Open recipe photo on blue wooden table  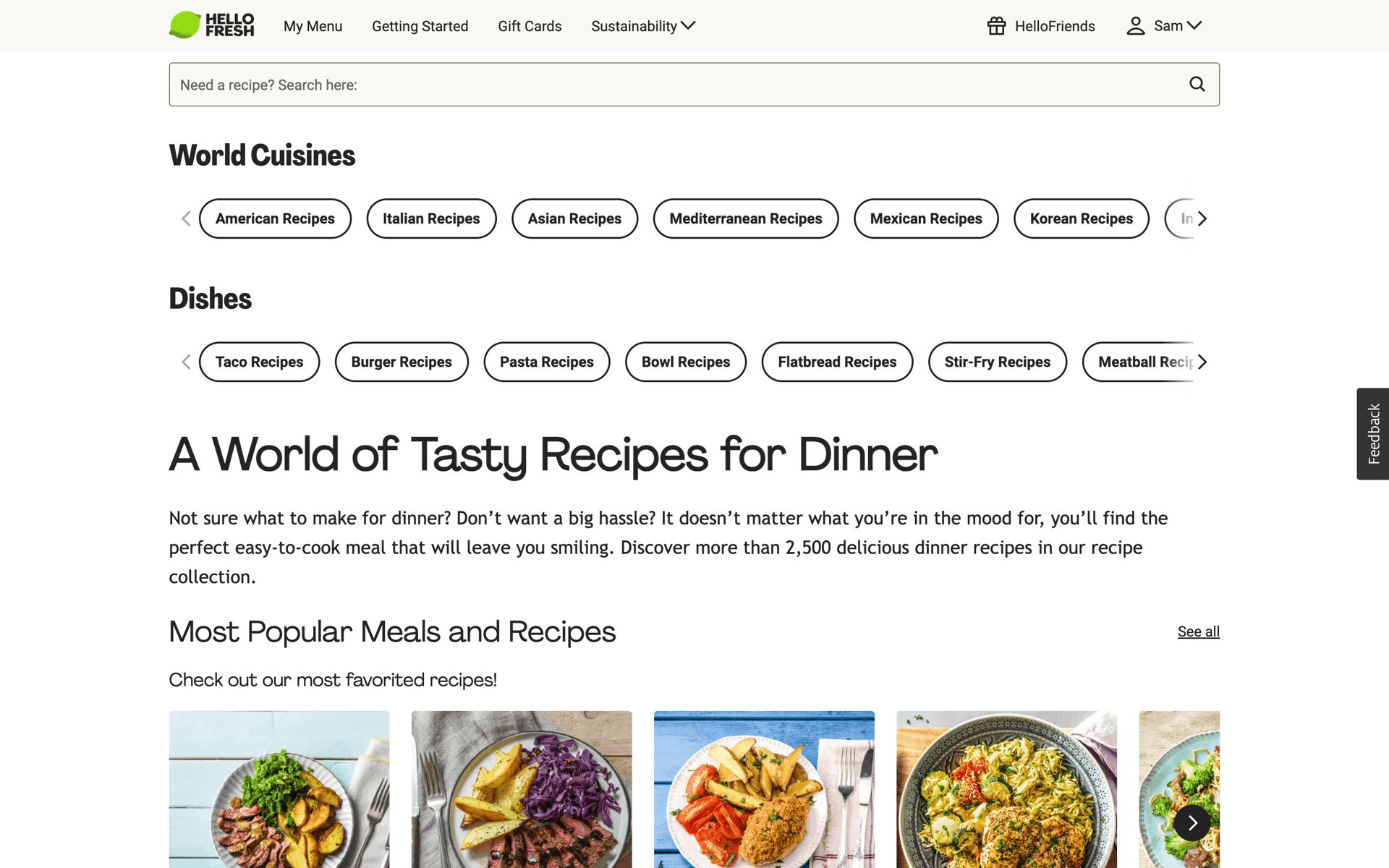[x=764, y=789]
